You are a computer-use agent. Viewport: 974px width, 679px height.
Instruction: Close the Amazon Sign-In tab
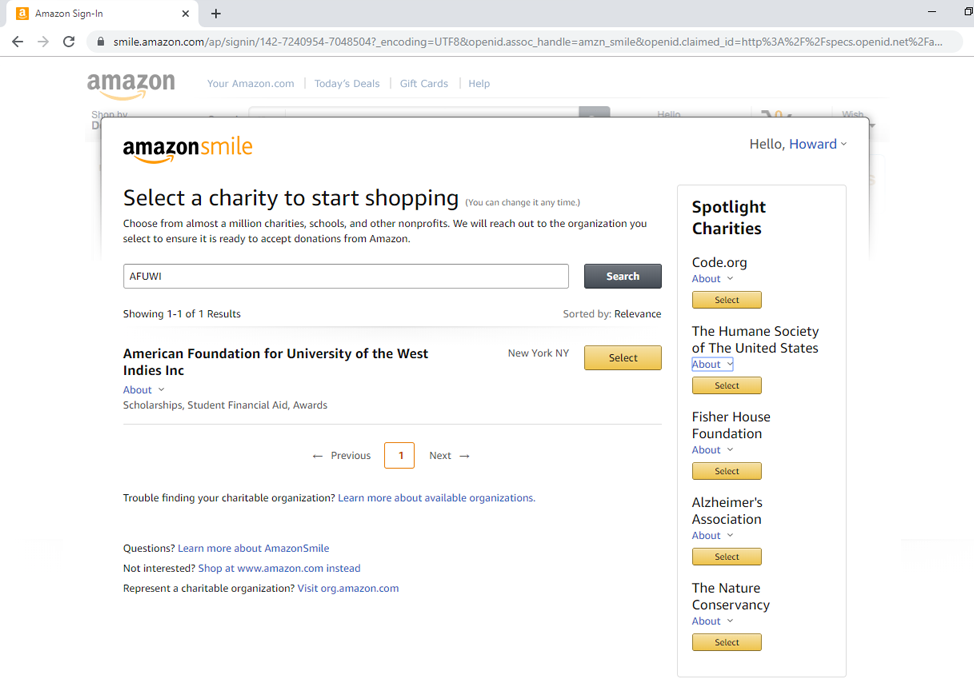(185, 14)
